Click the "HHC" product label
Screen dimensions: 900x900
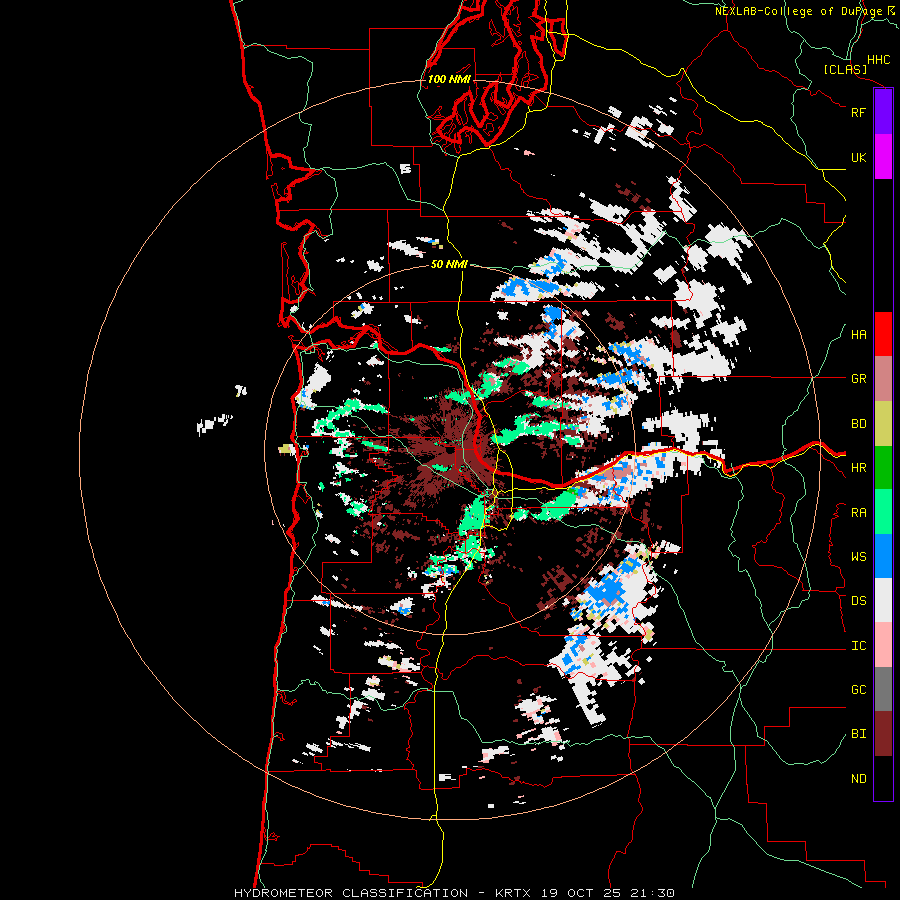coord(878,60)
